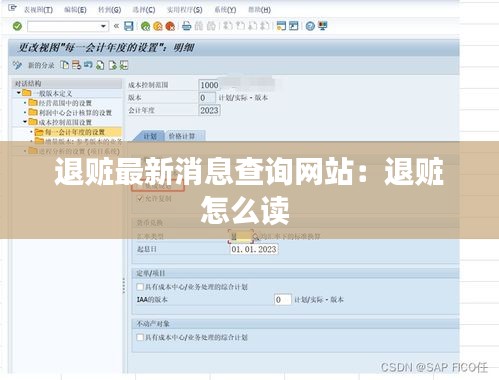Click the dotted splitter handle beside the tree
This screenshot has width=499, height=380.
pyautogui.click(x=124, y=285)
